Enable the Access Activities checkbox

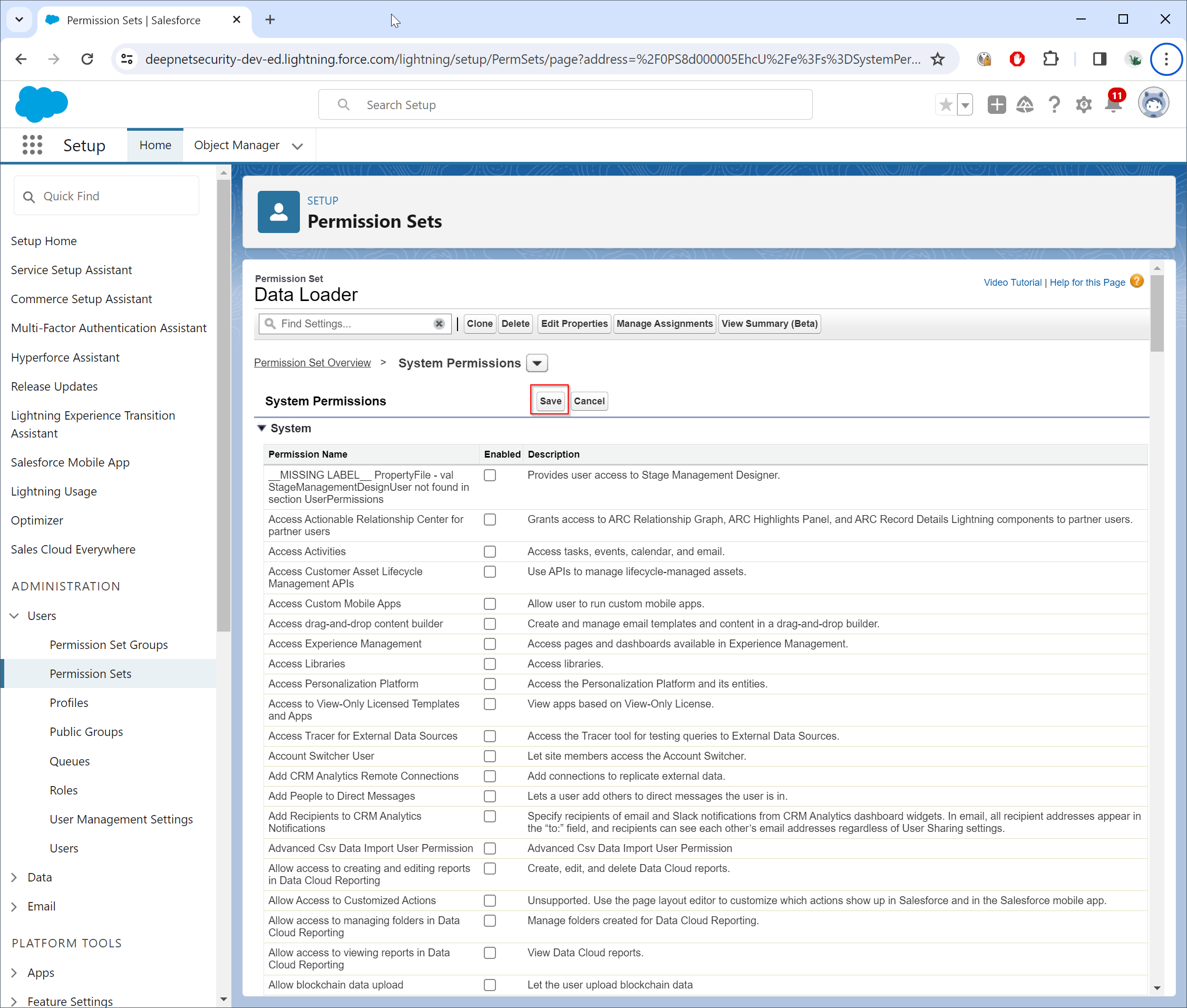tap(490, 551)
